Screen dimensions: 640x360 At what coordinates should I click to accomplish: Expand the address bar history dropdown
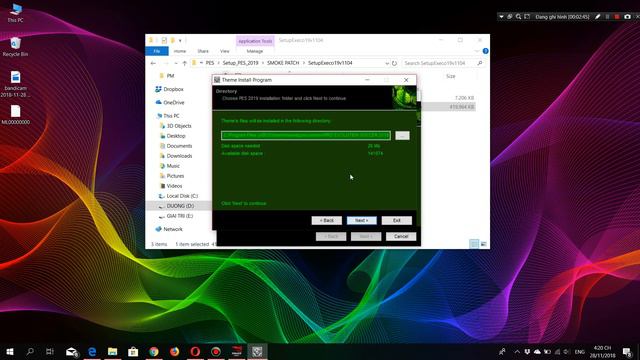(x=387, y=63)
